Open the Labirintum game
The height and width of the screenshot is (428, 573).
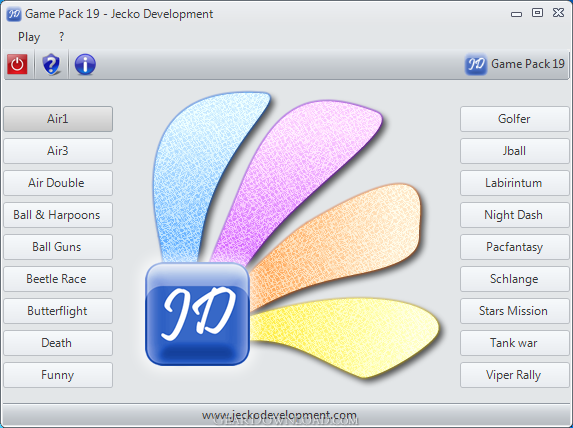pyautogui.click(x=515, y=183)
